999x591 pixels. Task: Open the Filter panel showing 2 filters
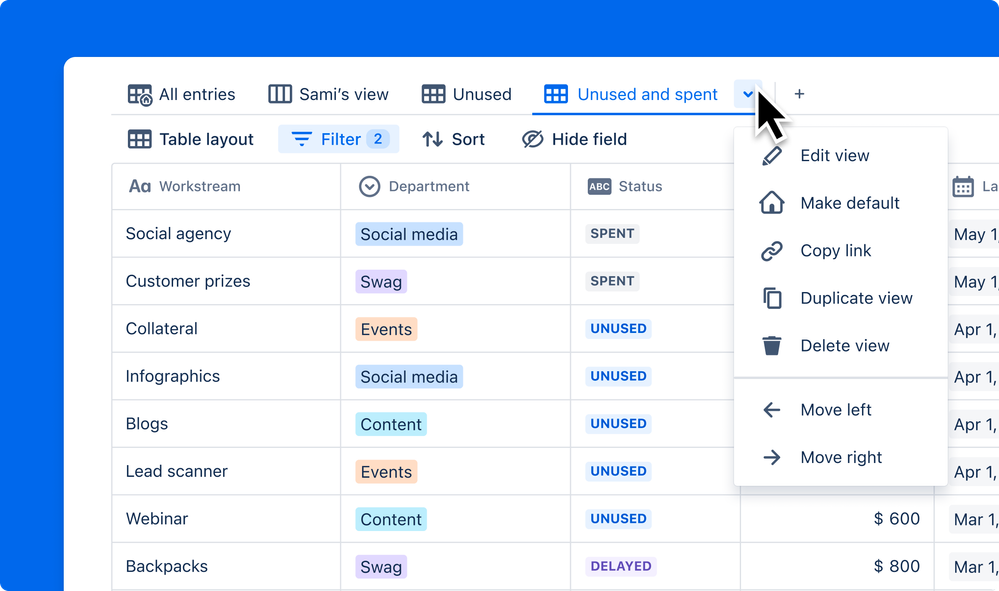click(338, 139)
